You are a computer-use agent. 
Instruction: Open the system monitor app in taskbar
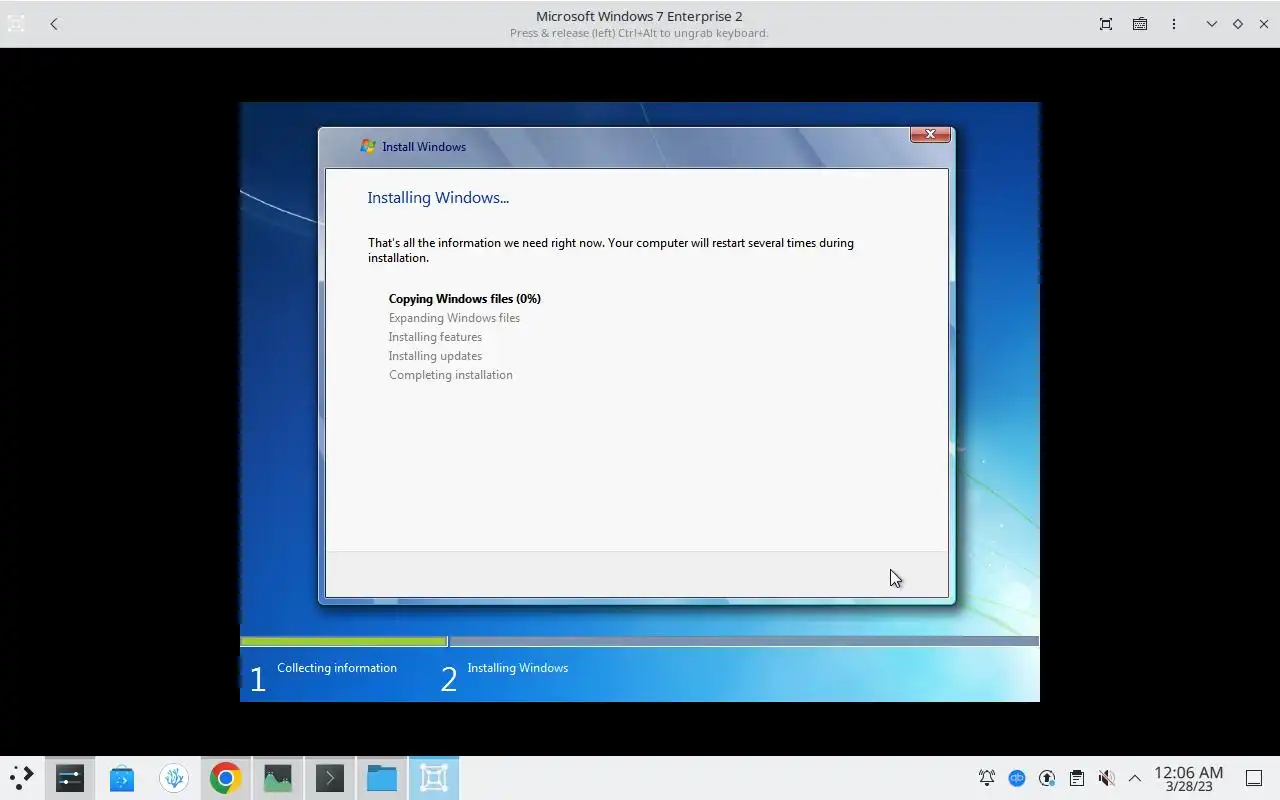pos(278,777)
